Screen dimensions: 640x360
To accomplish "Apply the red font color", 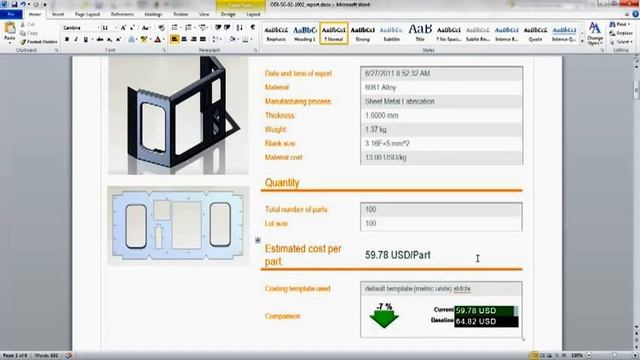I will point(158,40).
